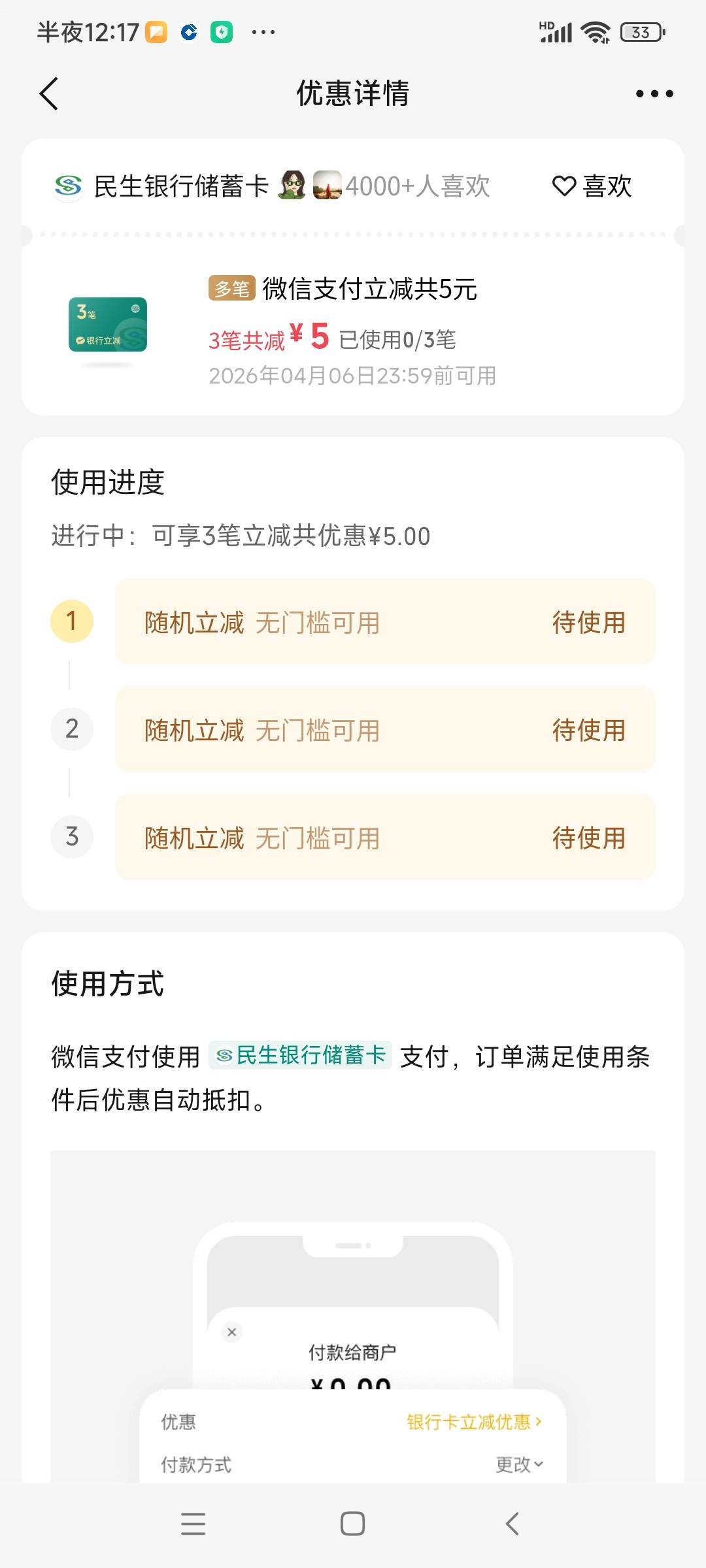This screenshot has width=706, height=1568.
Task: Open the 更改 payment method dropdown
Action: [x=520, y=1465]
